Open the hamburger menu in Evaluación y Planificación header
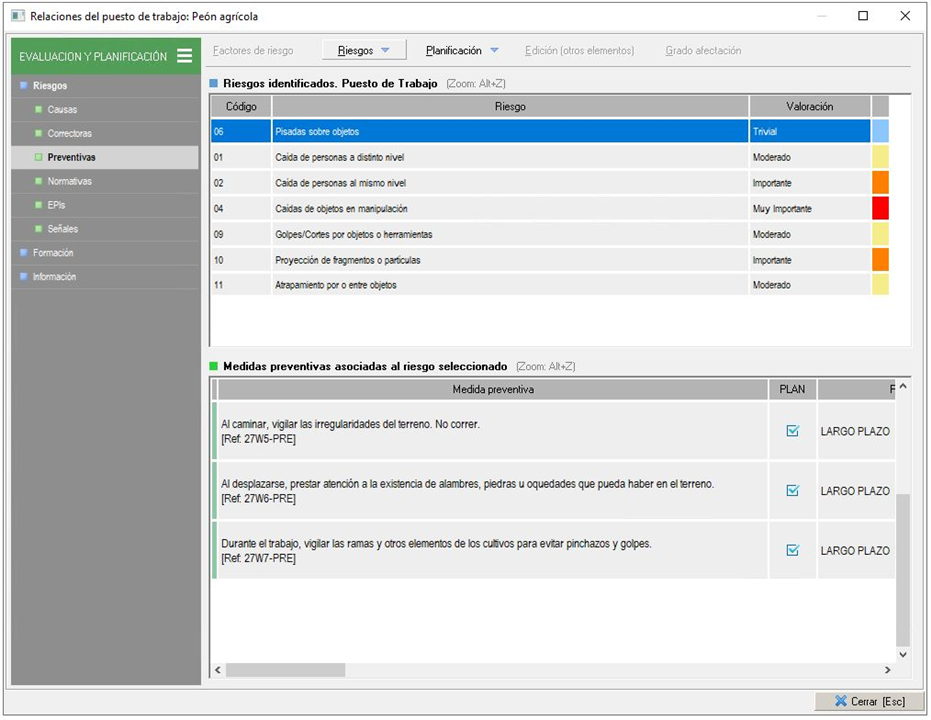Viewport: 931px width, 720px height. point(184,57)
